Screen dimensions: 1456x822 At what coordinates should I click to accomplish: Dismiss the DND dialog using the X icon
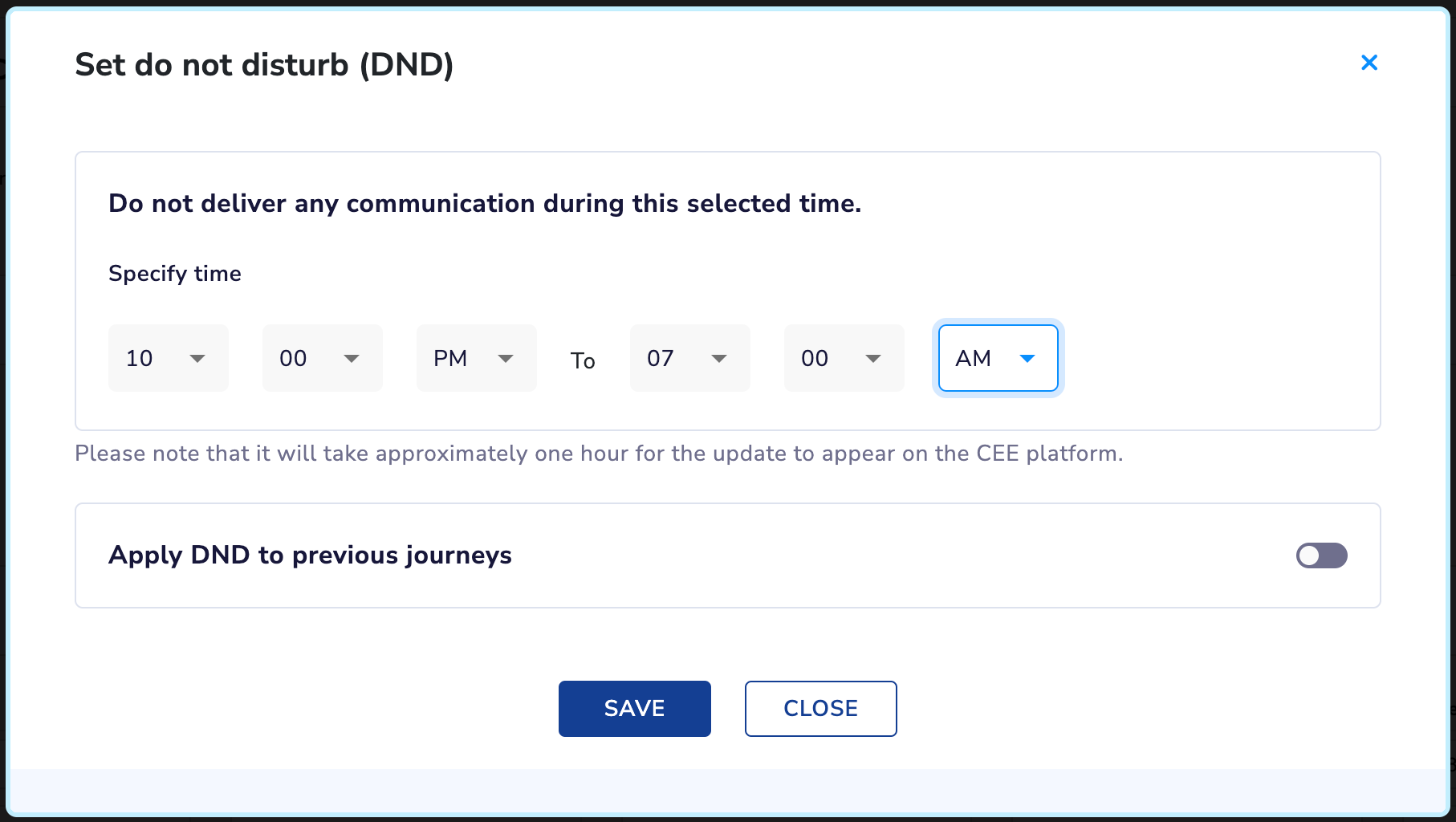(1369, 63)
